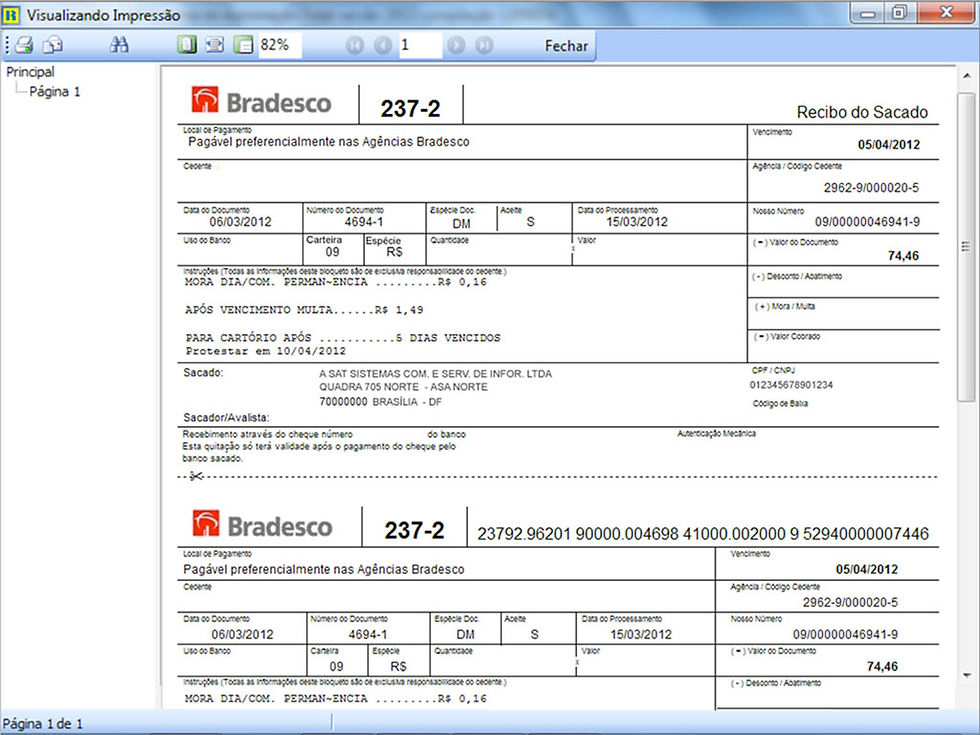Image resolution: width=980 pixels, height=735 pixels.
Task: Click the printer icon to print
Action: tap(24, 44)
